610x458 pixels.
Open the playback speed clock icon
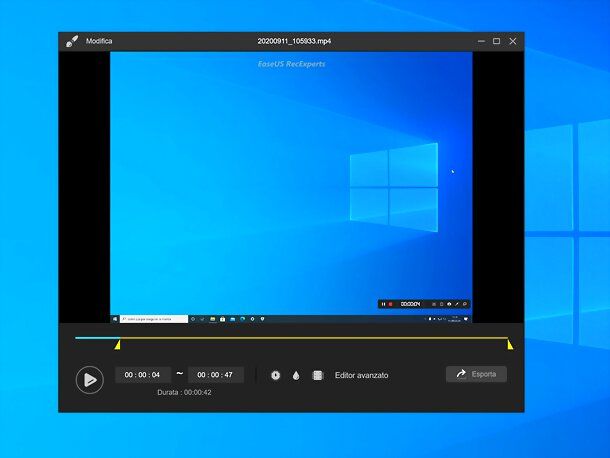(x=275, y=376)
